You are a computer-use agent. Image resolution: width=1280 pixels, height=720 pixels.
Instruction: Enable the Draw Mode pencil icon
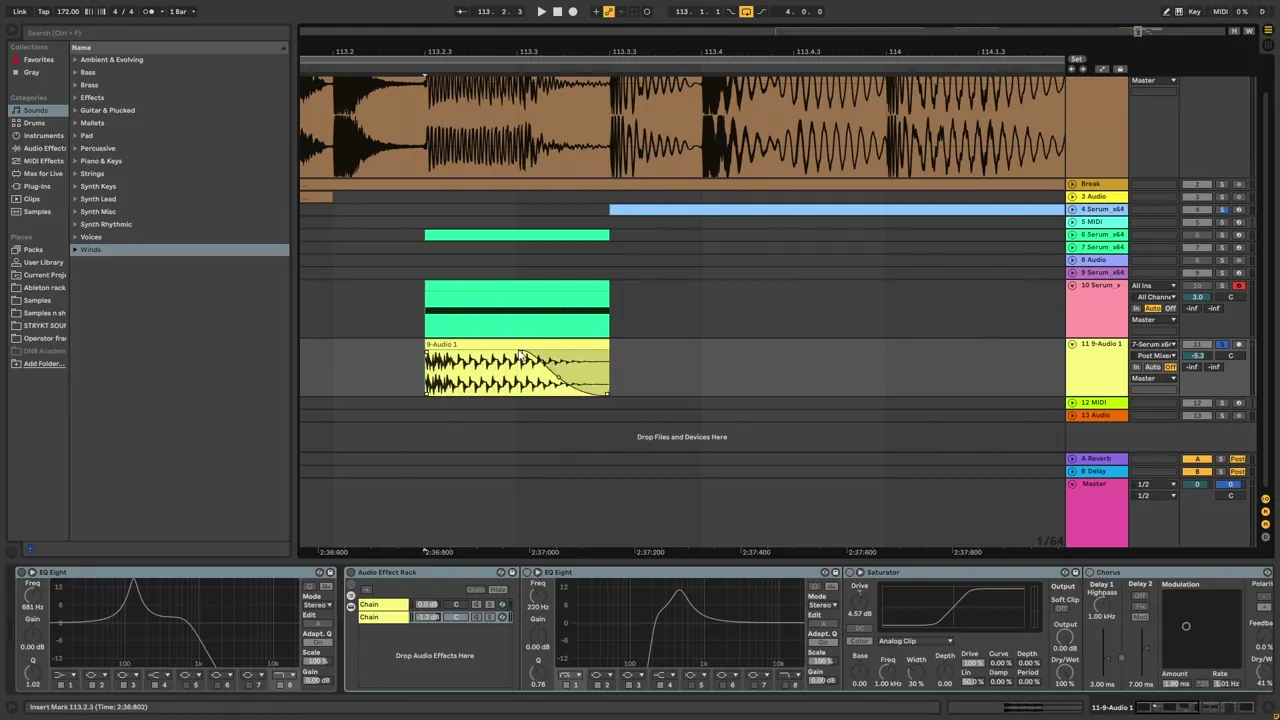pos(1166,12)
